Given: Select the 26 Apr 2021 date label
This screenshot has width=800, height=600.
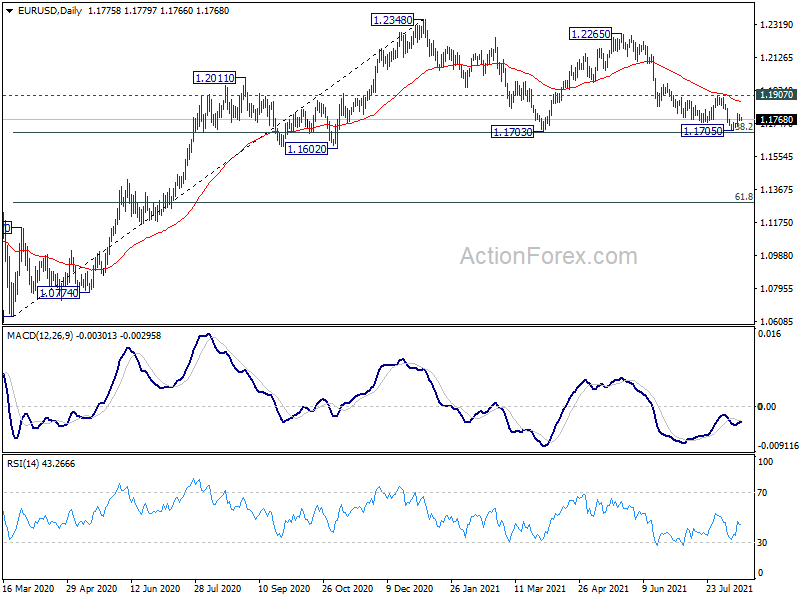Looking at the screenshot, I should [x=604, y=588].
